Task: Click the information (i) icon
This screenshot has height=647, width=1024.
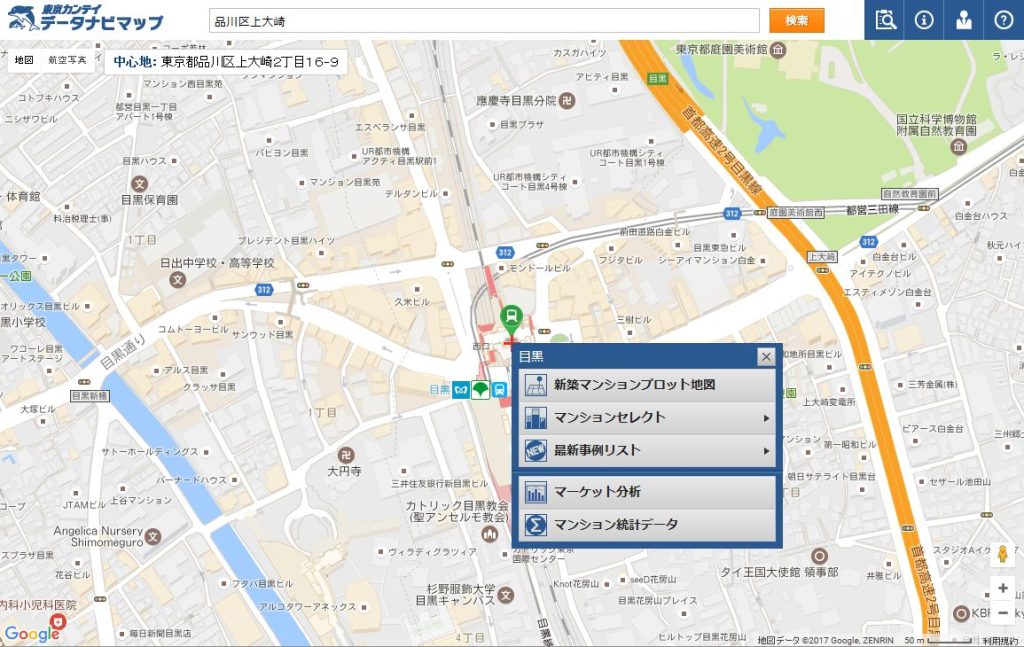Action: click(x=924, y=20)
